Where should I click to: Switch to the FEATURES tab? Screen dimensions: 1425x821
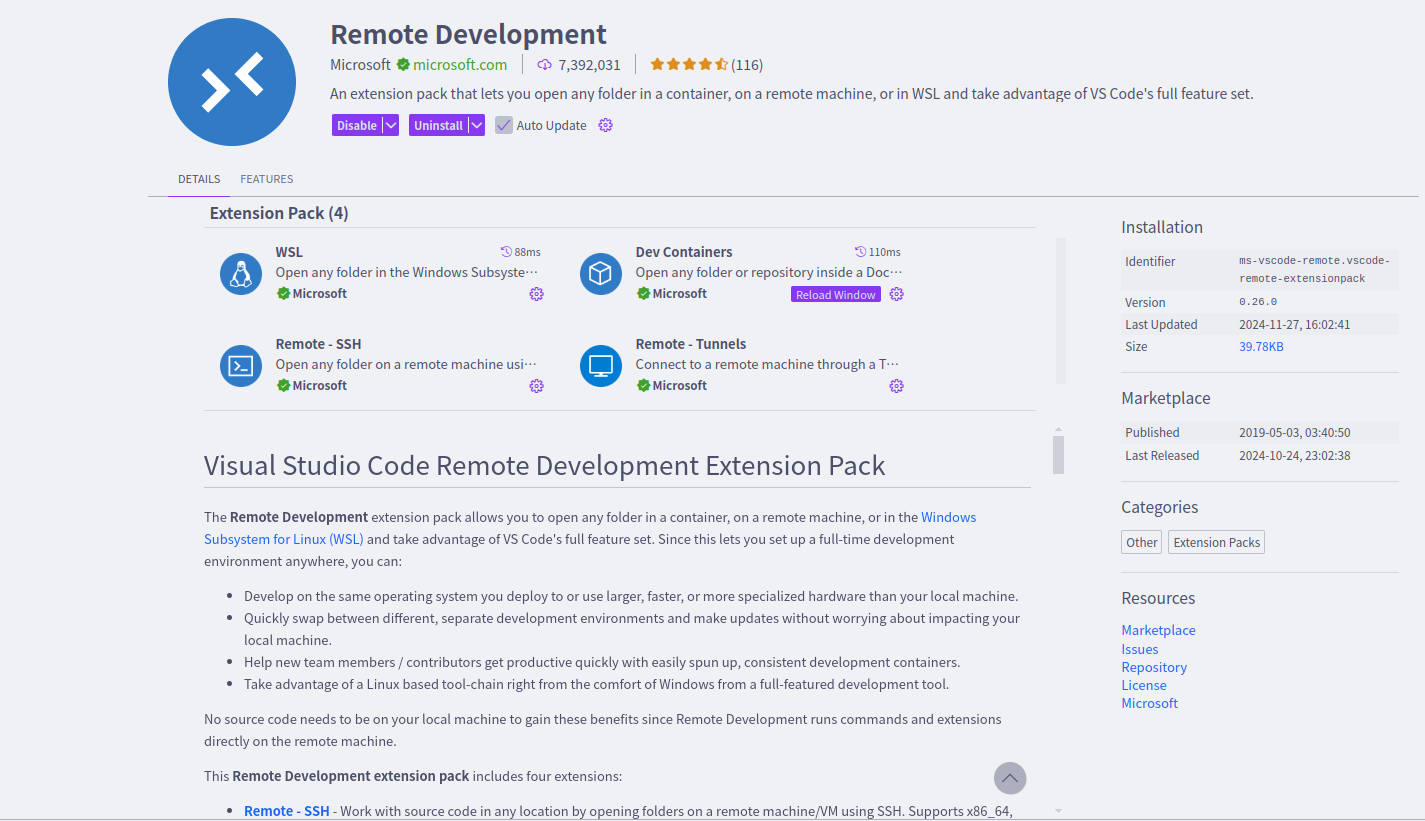click(x=266, y=178)
